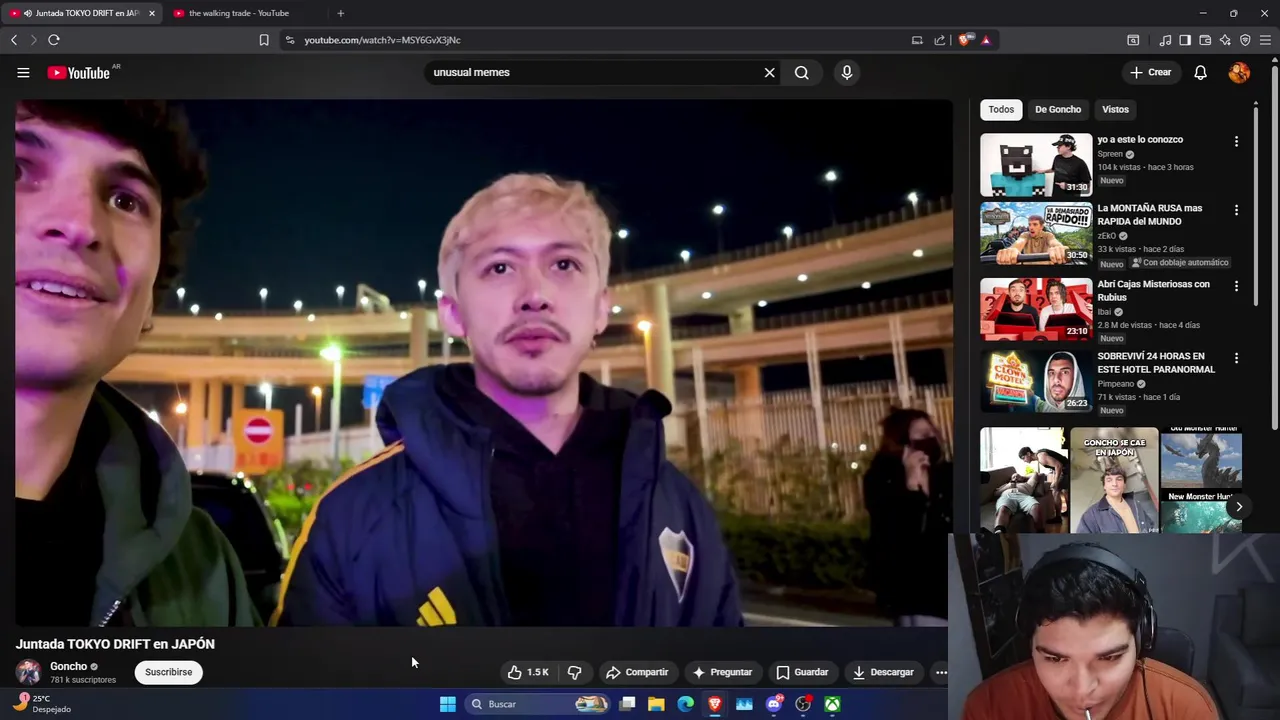Open Brave playlist music-note icon
1280x720 pixels.
[x=1165, y=40]
